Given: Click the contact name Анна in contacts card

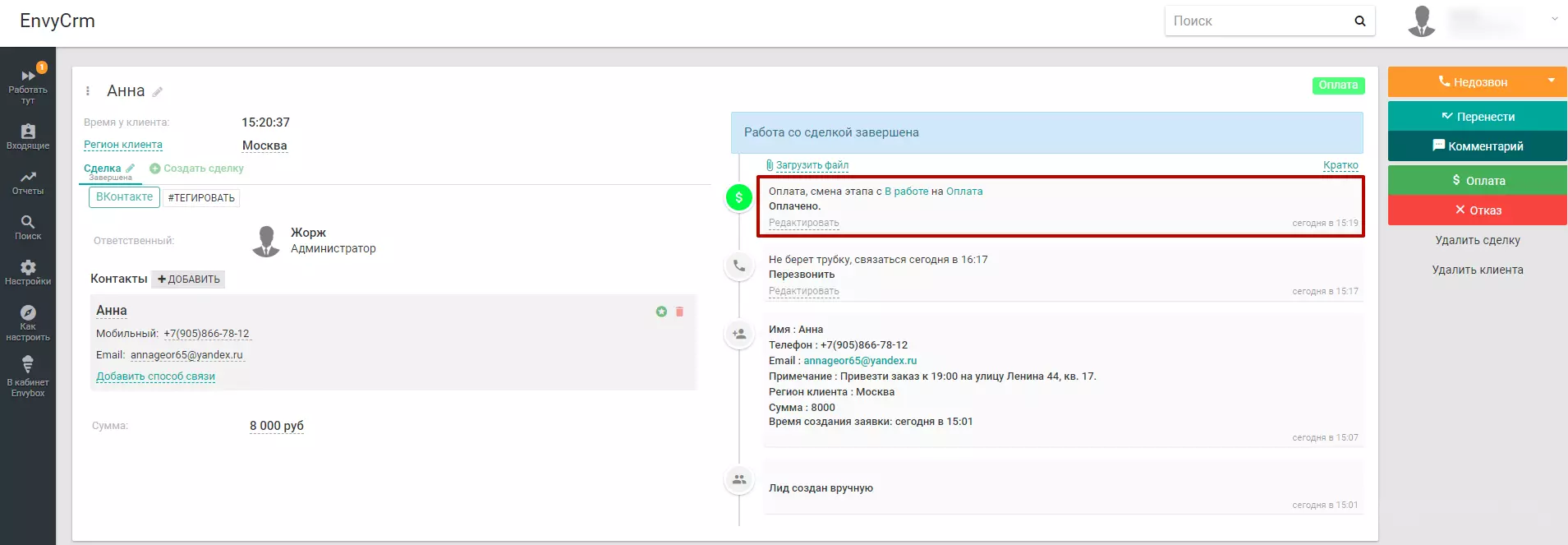Looking at the screenshot, I should [x=112, y=311].
